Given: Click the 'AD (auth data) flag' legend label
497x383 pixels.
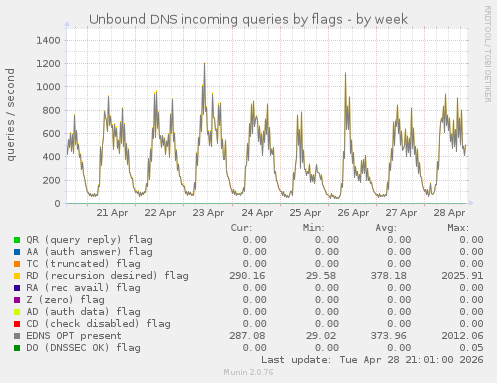Looking at the screenshot, I should coord(83,312).
